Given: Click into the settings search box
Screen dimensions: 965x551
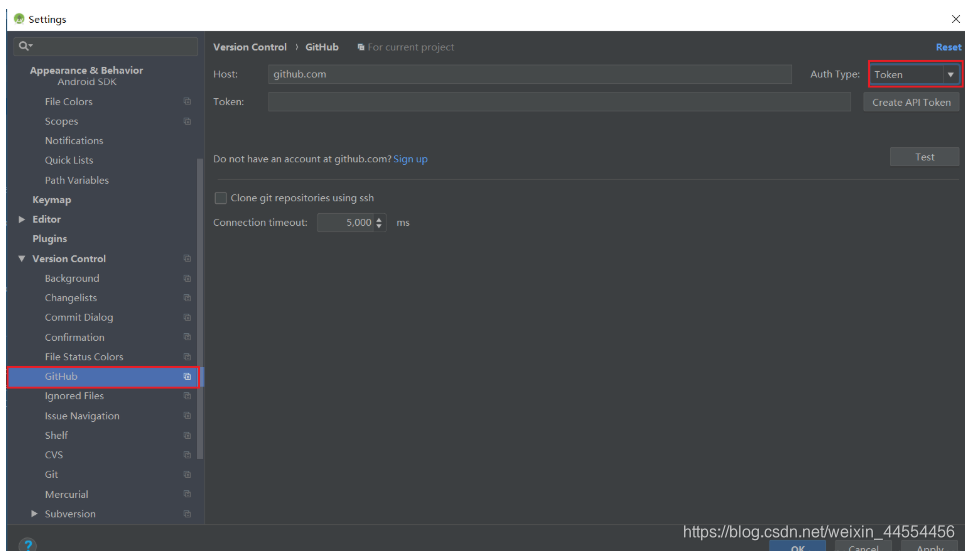Looking at the screenshot, I should (106, 46).
